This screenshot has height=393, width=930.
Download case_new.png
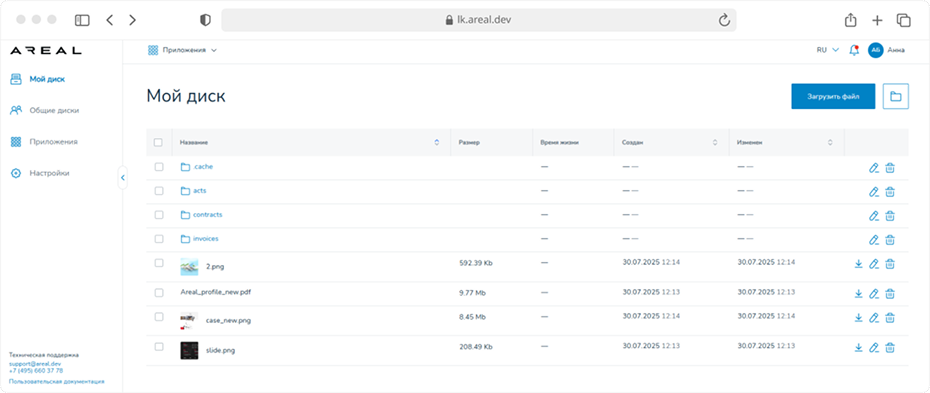click(x=858, y=318)
